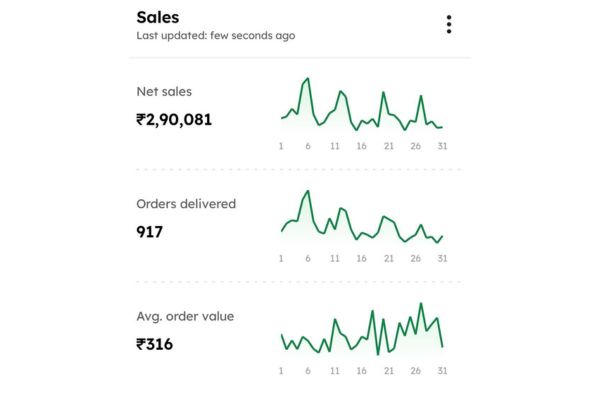Click the ₹2,90,081 net sales amount
The image size is (600, 400).
tap(174, 120)
